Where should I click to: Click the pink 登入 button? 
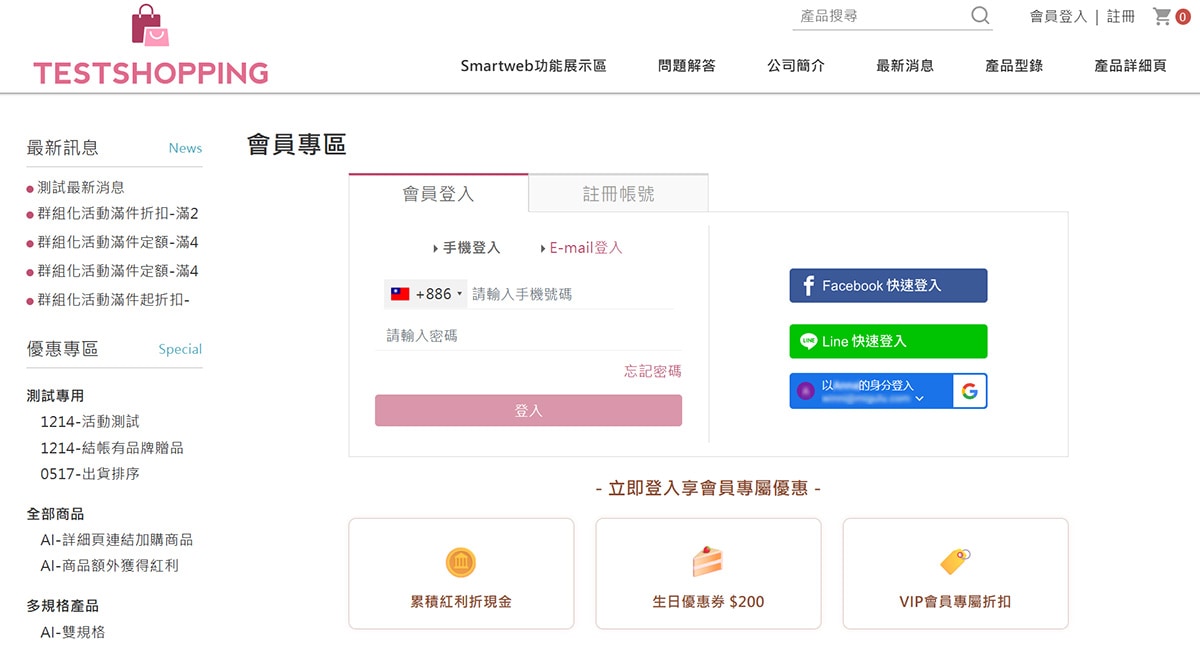coord(528,411)
